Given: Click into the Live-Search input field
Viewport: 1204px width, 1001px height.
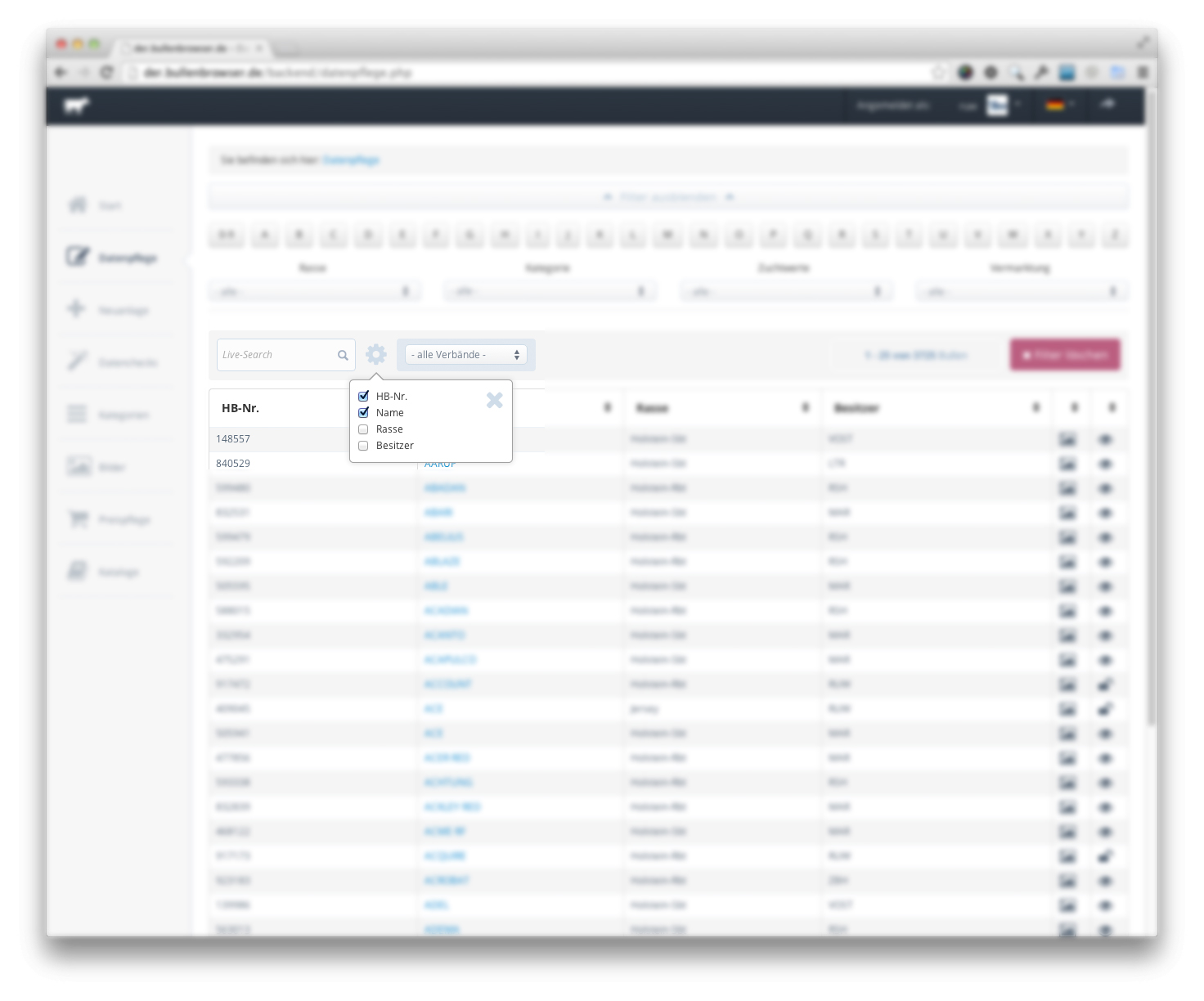Looking at the screenshot, I should tap(276, 355).
